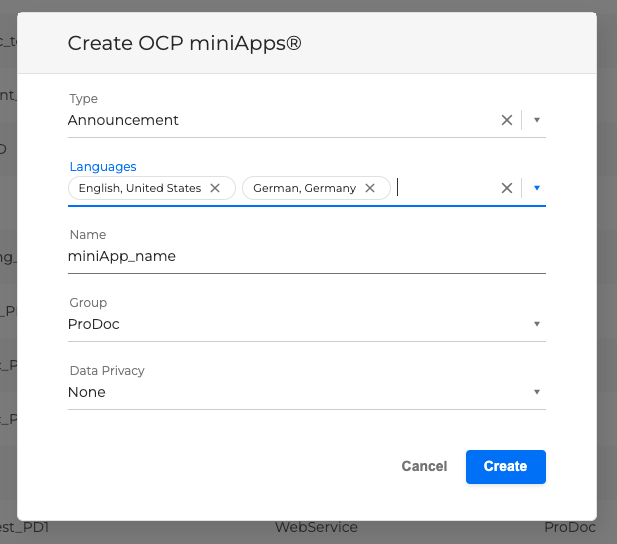Select the WebService cell in background table

coord(316,527)
